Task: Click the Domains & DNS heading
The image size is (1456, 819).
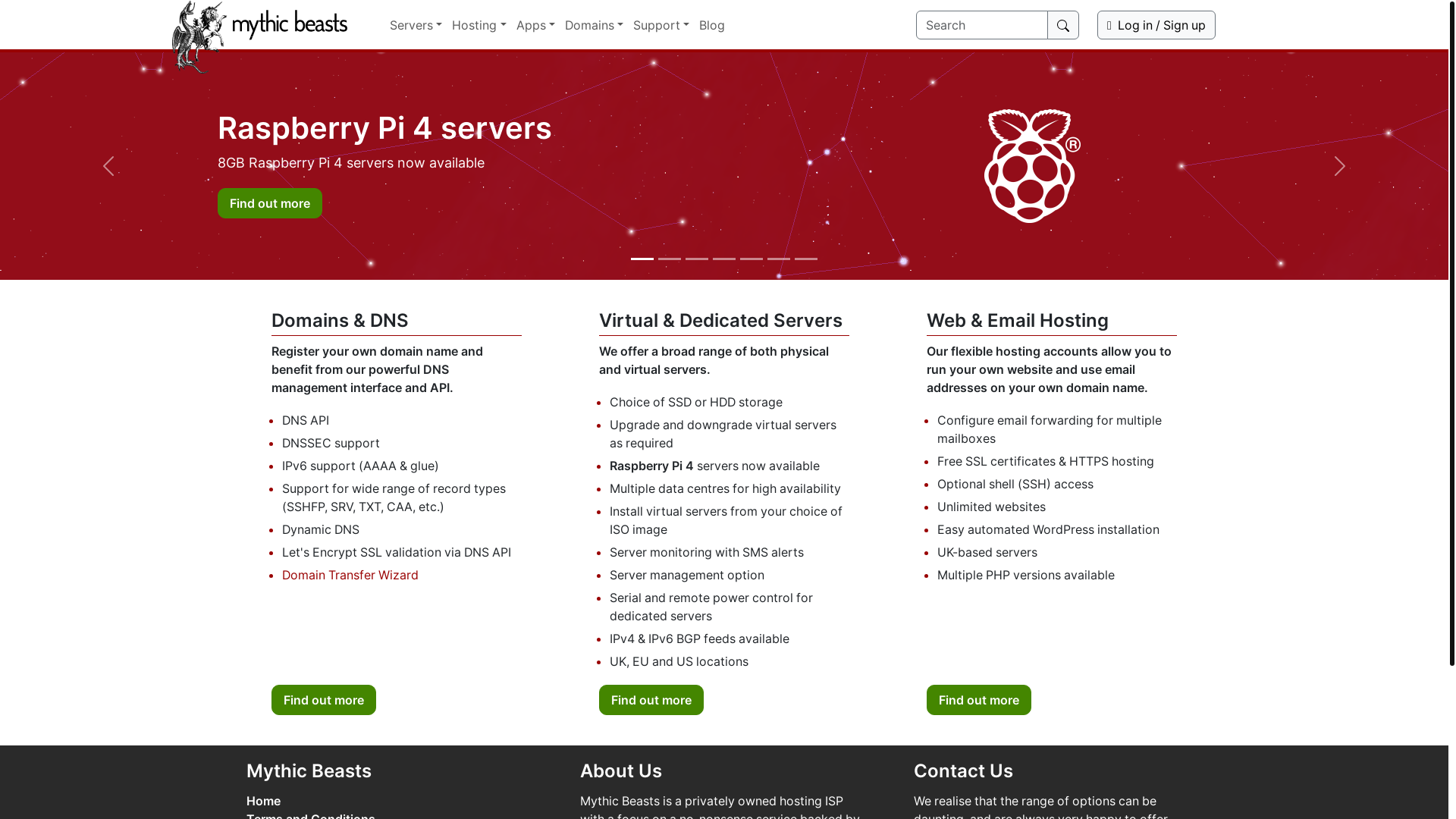Action: (x=340, y=321)
